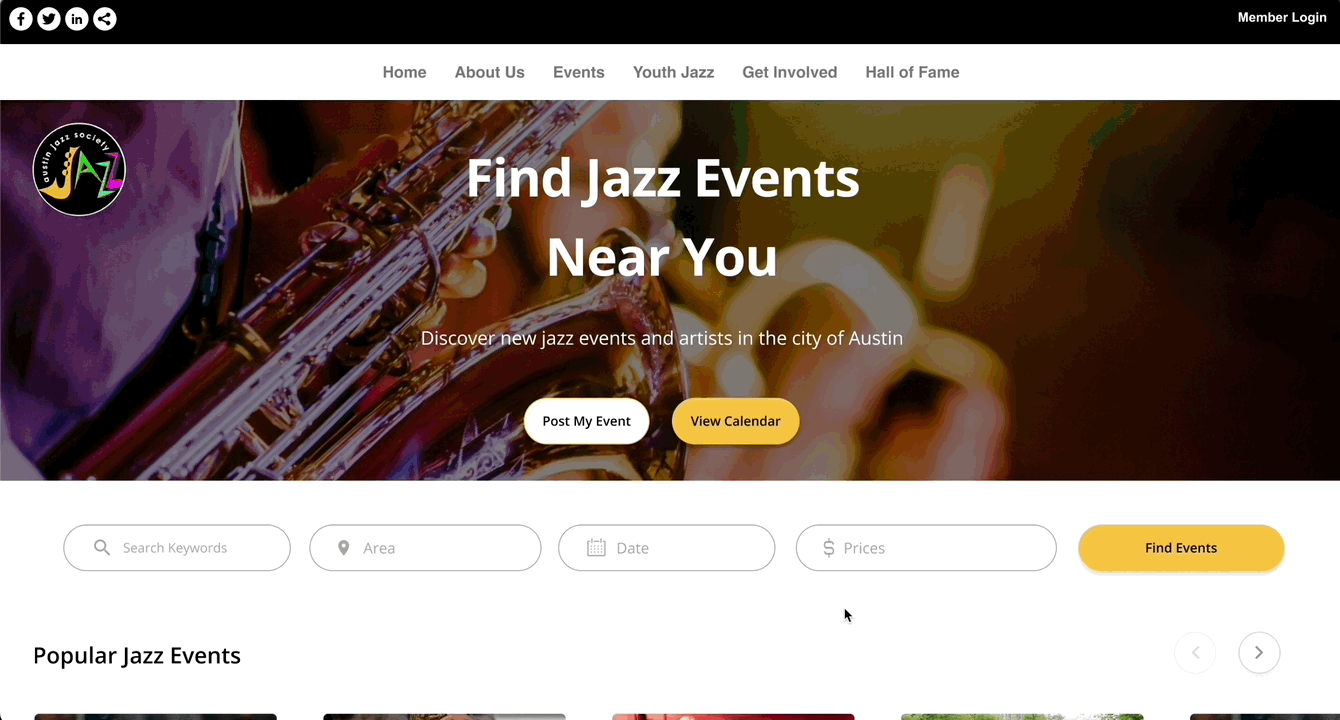Focus the Search Keywords input

coord(177,548)
